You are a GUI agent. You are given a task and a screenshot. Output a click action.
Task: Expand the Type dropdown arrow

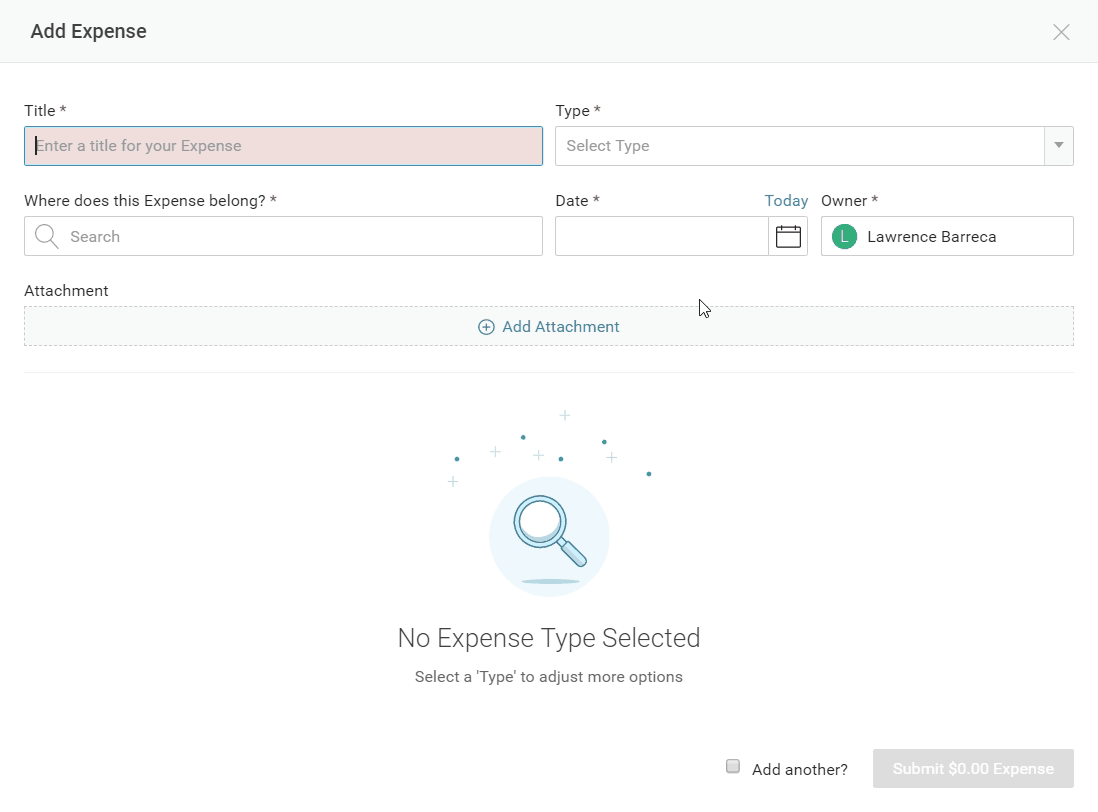1058,146
